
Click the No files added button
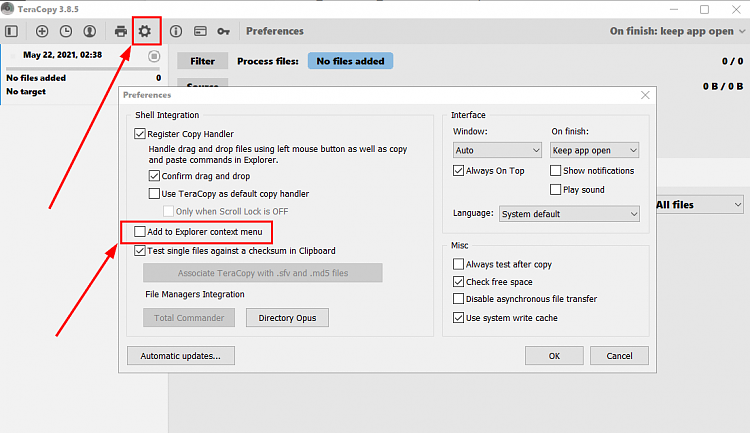coord(350,61)
